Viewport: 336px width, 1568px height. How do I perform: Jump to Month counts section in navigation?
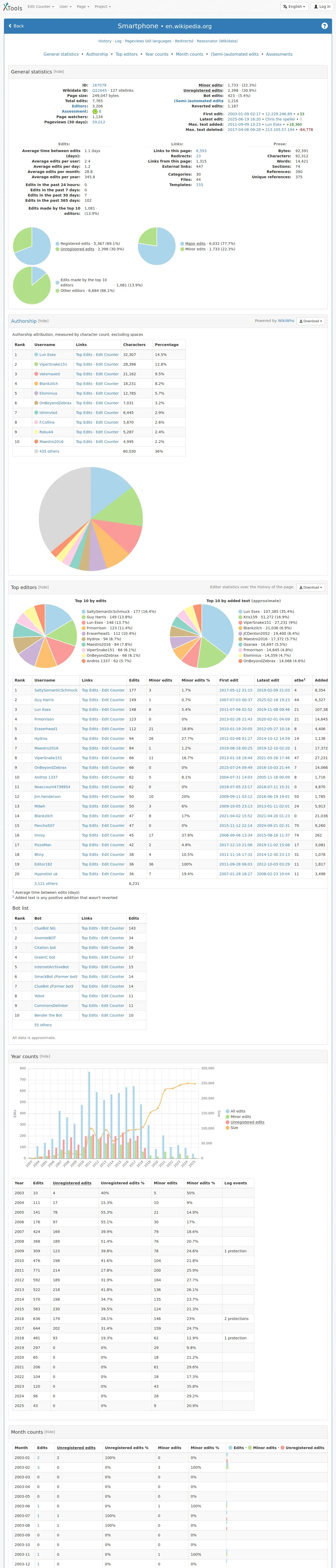(x=190, y=54)
